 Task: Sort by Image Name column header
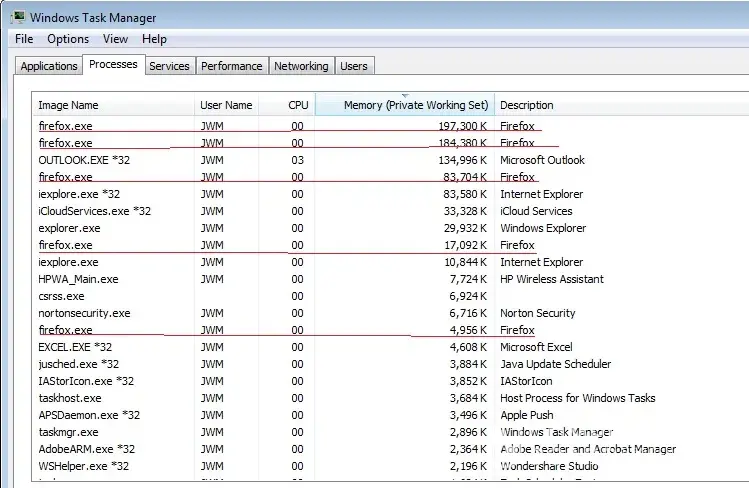click(68, 105)
